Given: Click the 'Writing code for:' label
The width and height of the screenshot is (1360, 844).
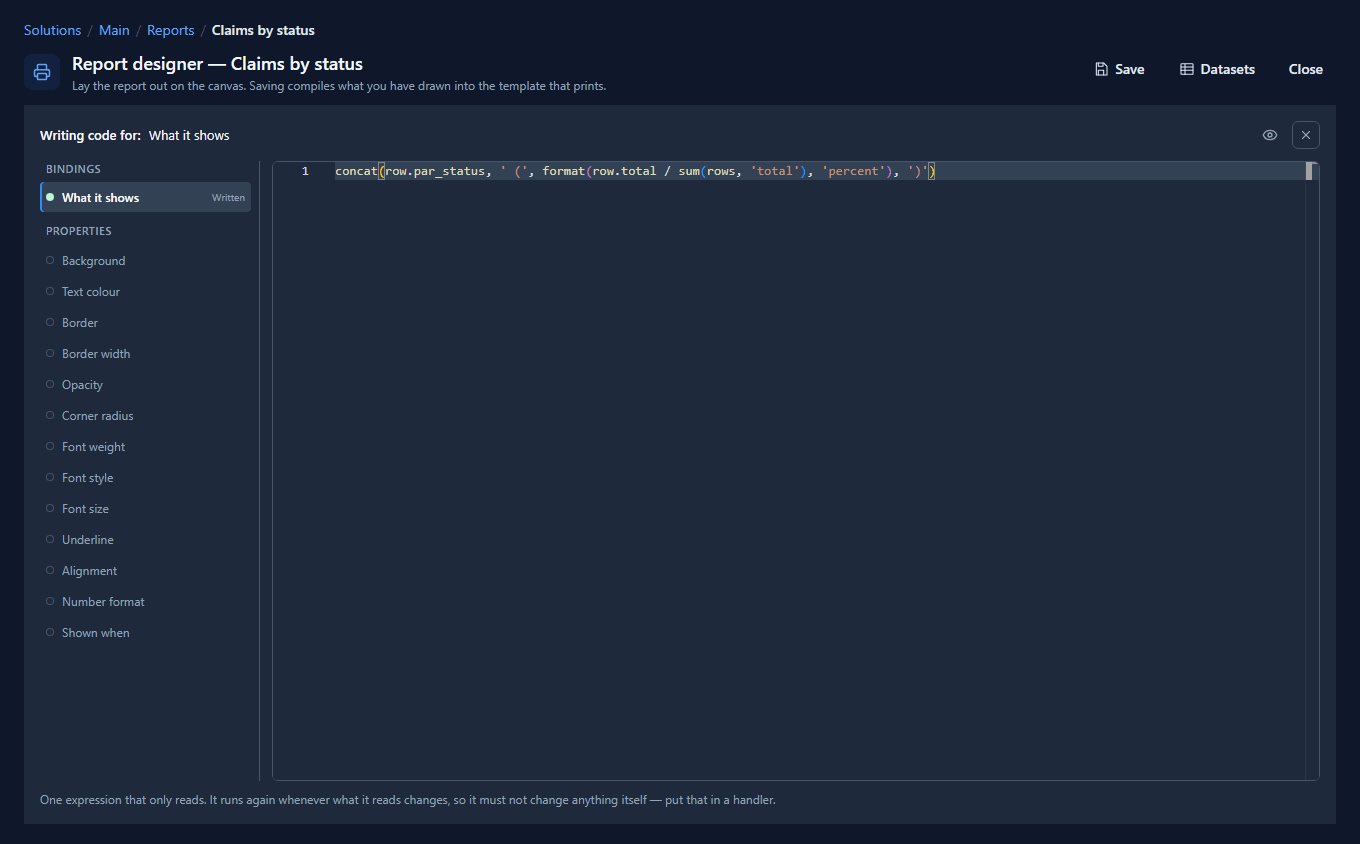Looking at the screenshot, I should tap(90, 135).
